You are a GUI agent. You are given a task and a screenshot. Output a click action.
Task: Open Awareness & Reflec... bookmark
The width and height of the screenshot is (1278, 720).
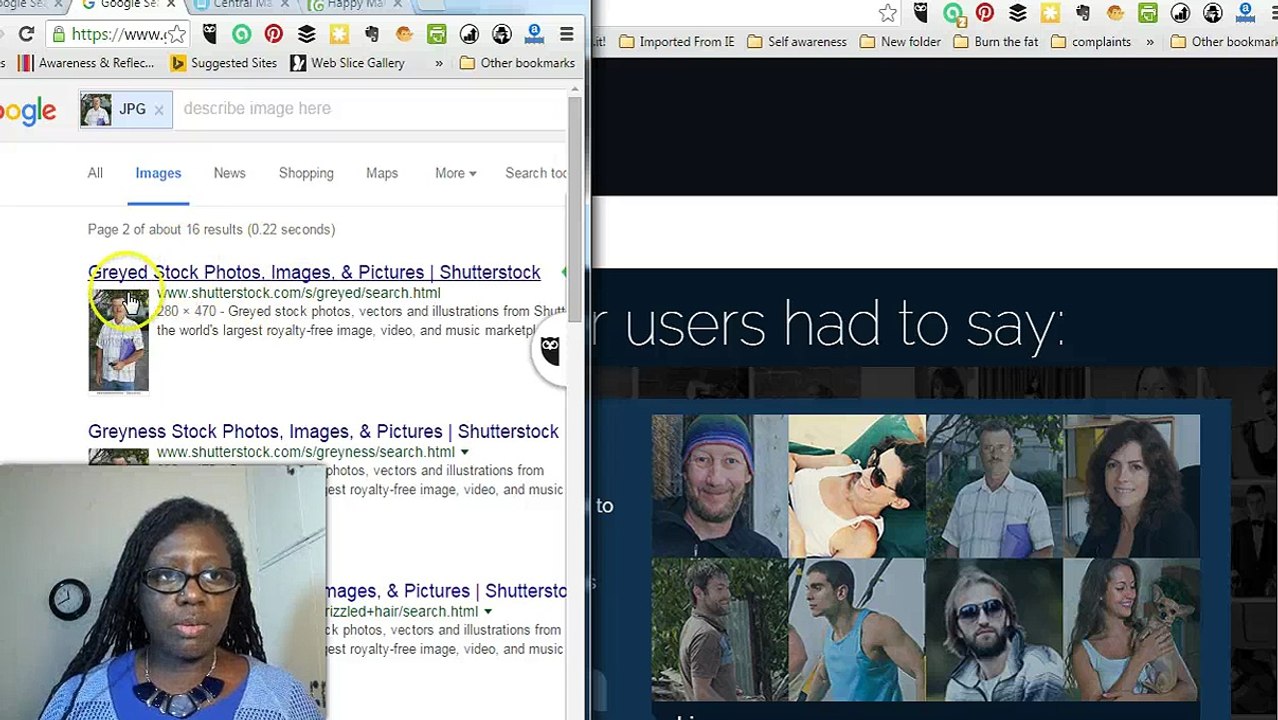pyautogui.click(x=86, y=63)
